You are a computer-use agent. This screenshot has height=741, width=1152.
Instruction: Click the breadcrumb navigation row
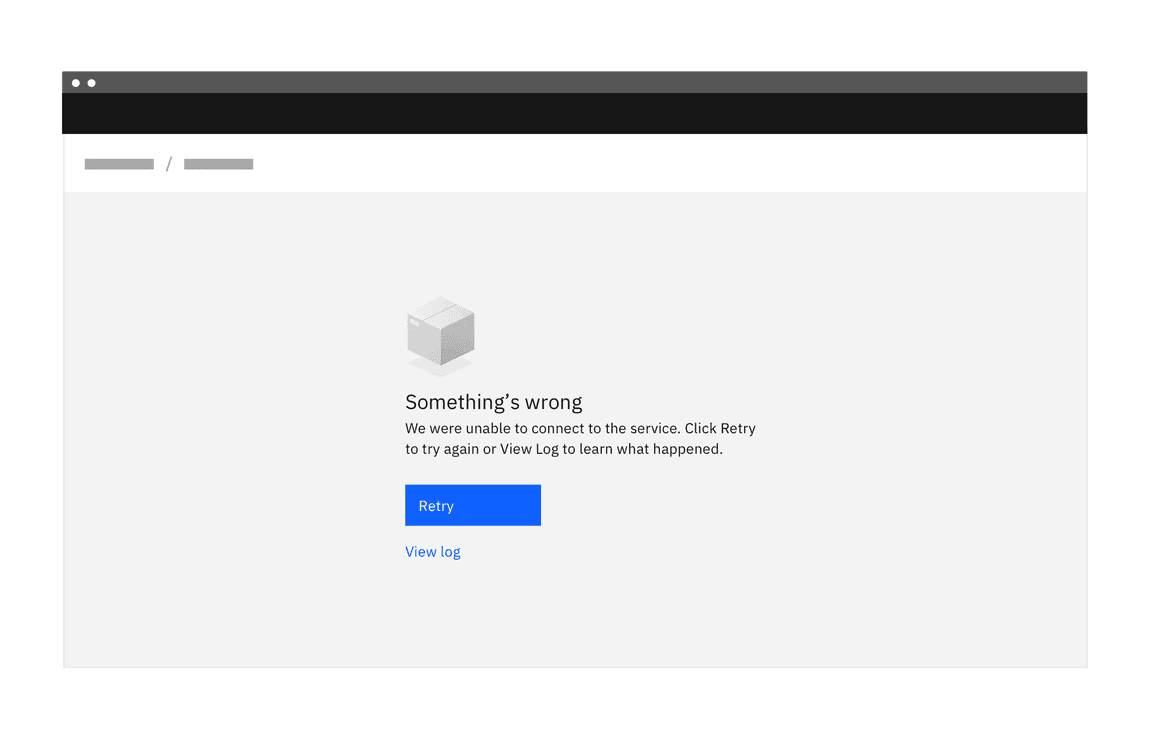pyautogui.click(x=400, y=163)
